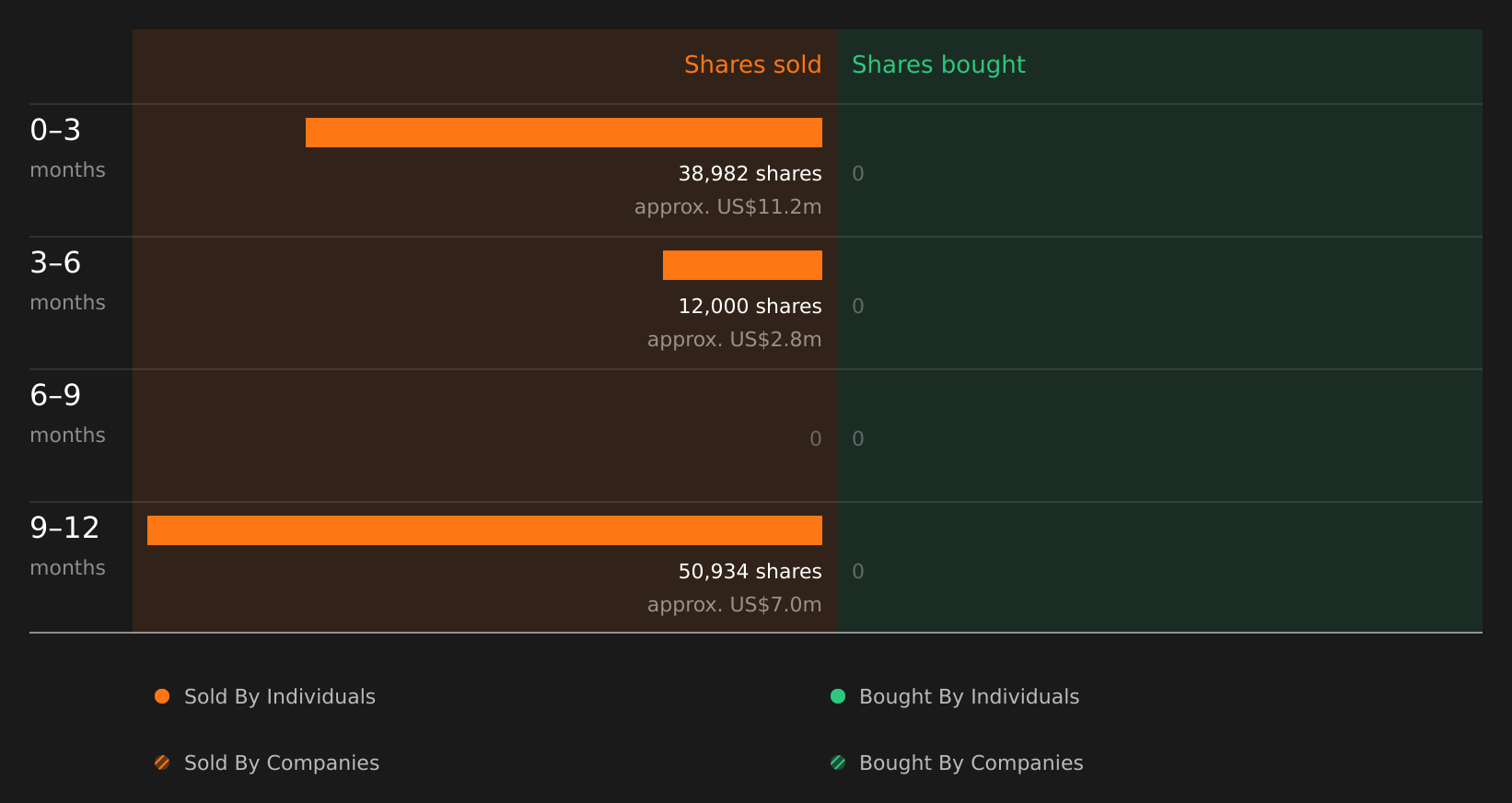Click the Shares sold column header
Image resolution: width=1512 pixels, height=803 pixels.
point(753,64)
